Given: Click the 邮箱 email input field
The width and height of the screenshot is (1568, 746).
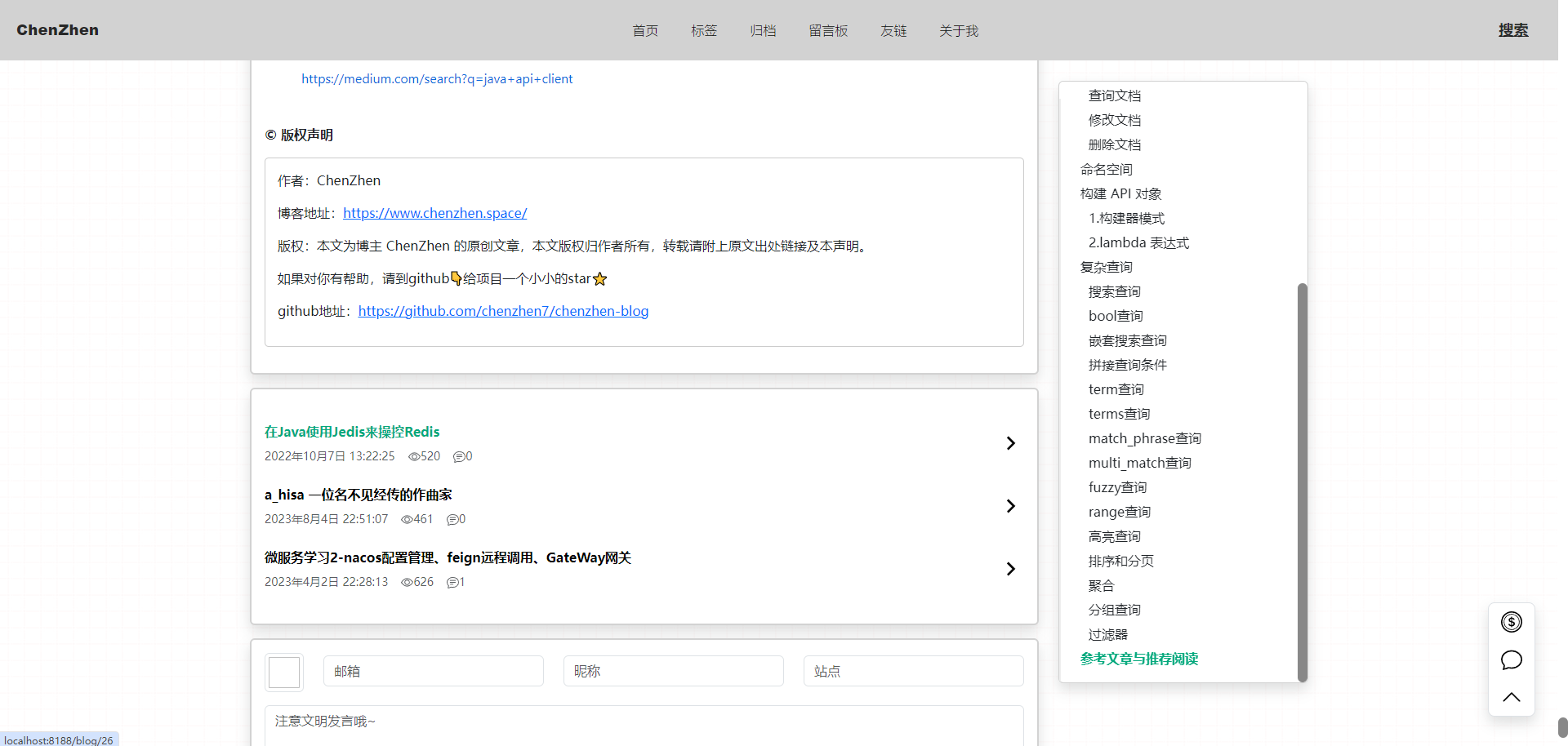Looking at the screenshot, I should (433, 670).
